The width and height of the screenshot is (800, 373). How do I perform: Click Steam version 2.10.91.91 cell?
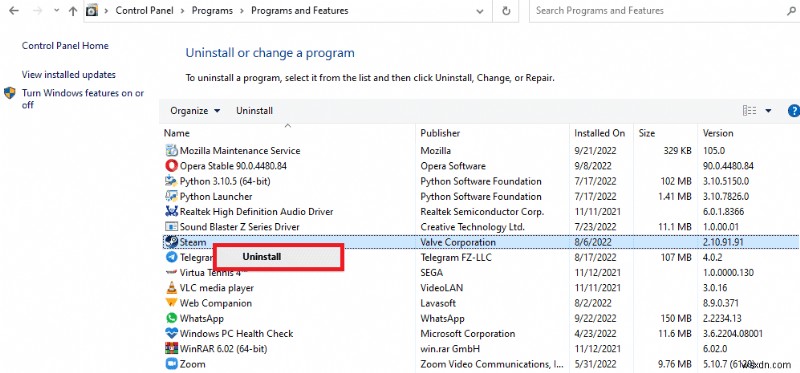coord(723,242)
